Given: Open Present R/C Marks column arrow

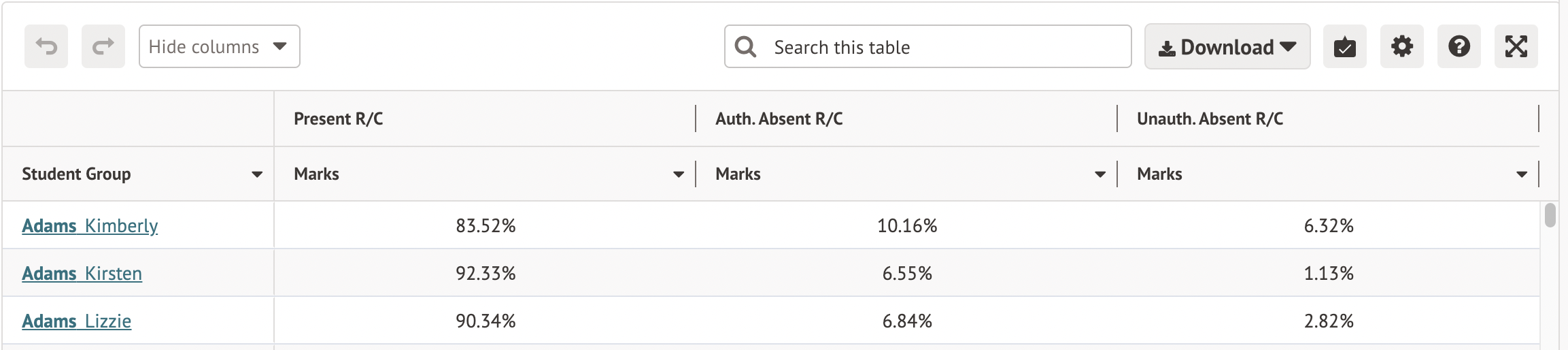Looking at the screenshot, I should (x=679, y=174).
